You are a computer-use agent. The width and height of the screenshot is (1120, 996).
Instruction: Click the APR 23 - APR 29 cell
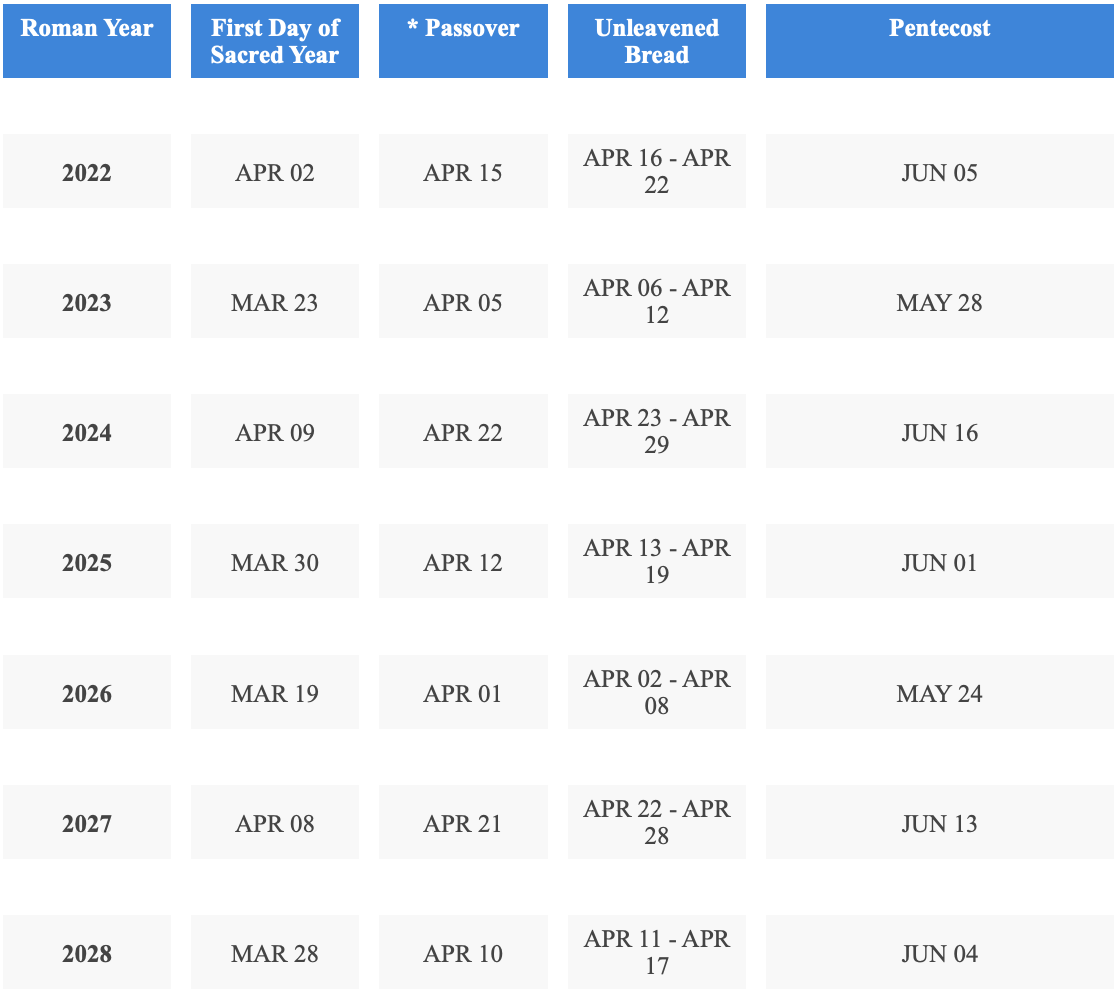[657, 431]
